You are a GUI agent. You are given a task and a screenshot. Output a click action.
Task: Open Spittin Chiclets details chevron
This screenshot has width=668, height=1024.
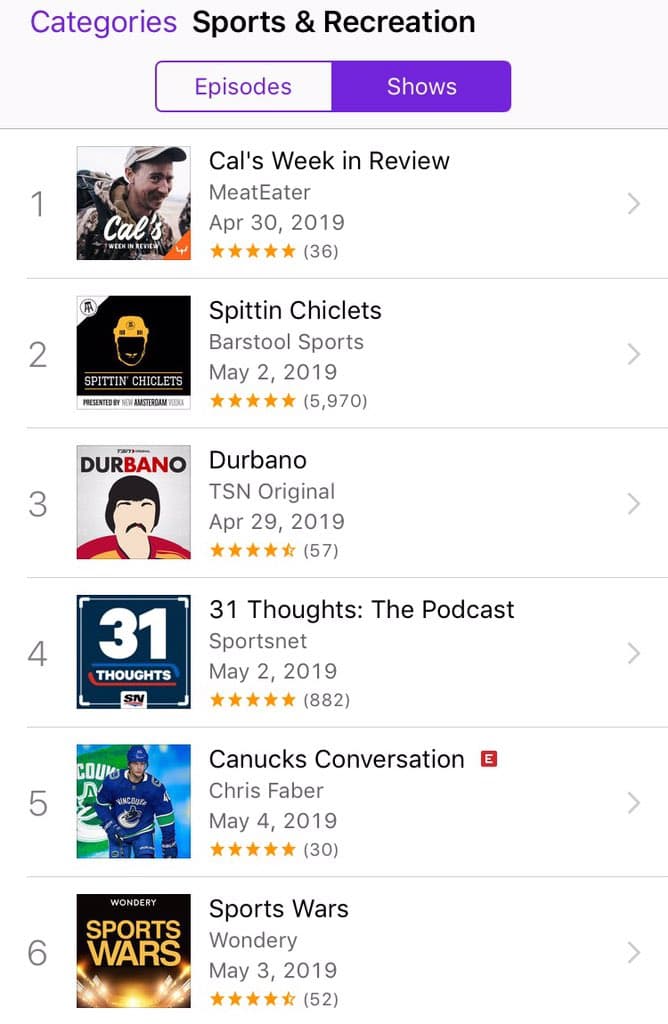(x=633, y=354)
